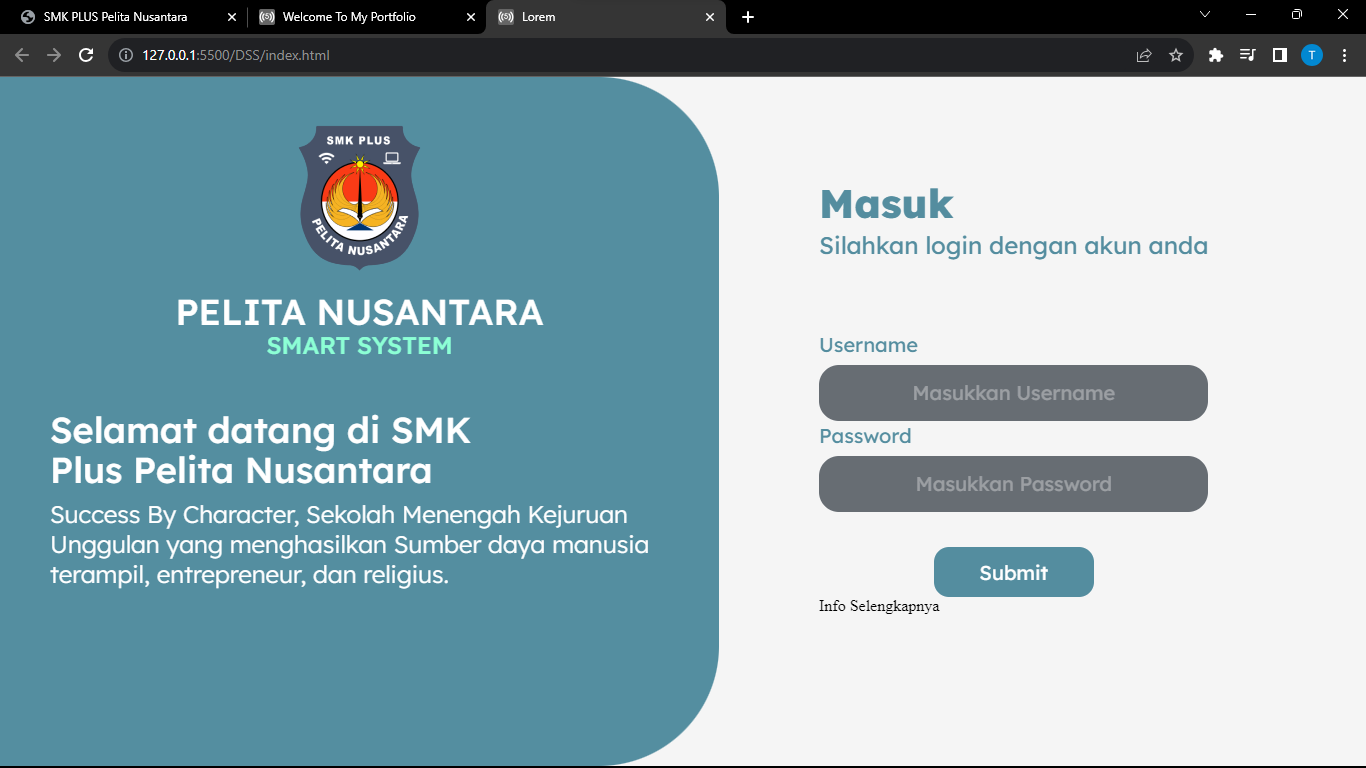Bookmark this page with the star icon
This screenshot has width=1366, height=768.
click(1176, 55)
